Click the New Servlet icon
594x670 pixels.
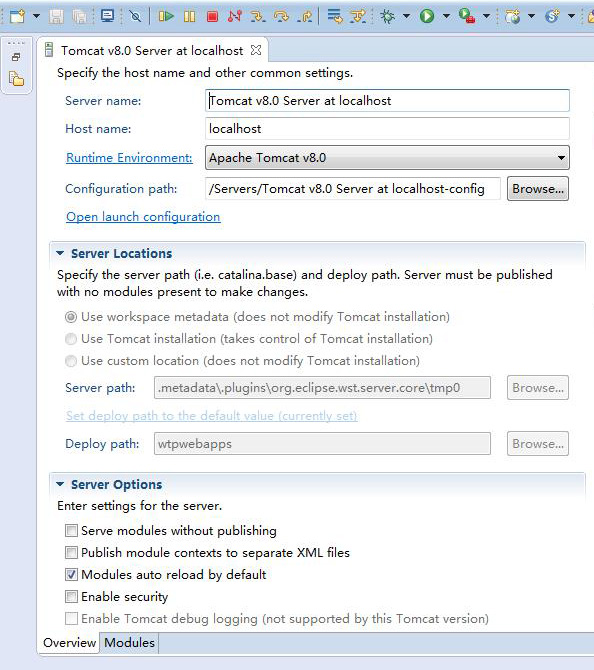552,17
